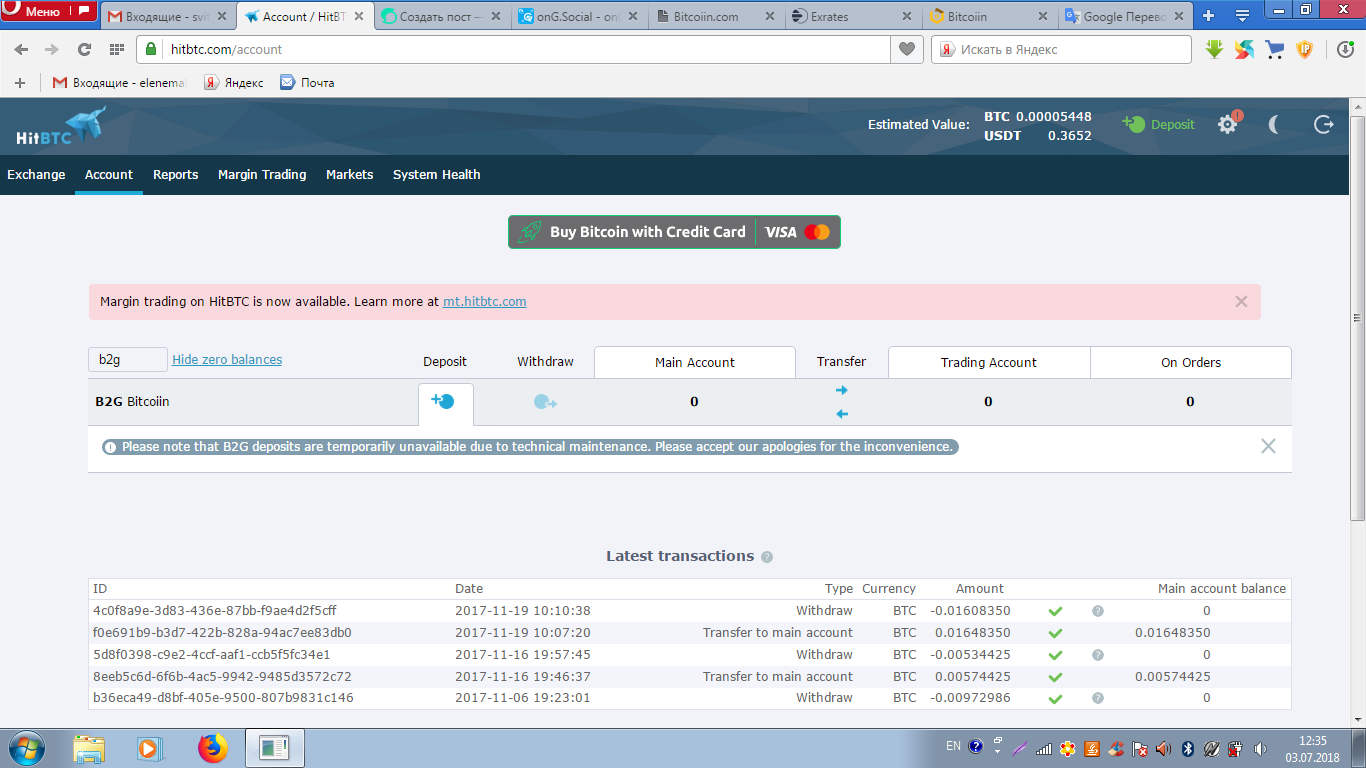Image resolution: width=1366 pixels, height=768 pixels.
Task: Click Buy Bitcoin with Credit Card
Action: tap(674, 232)
